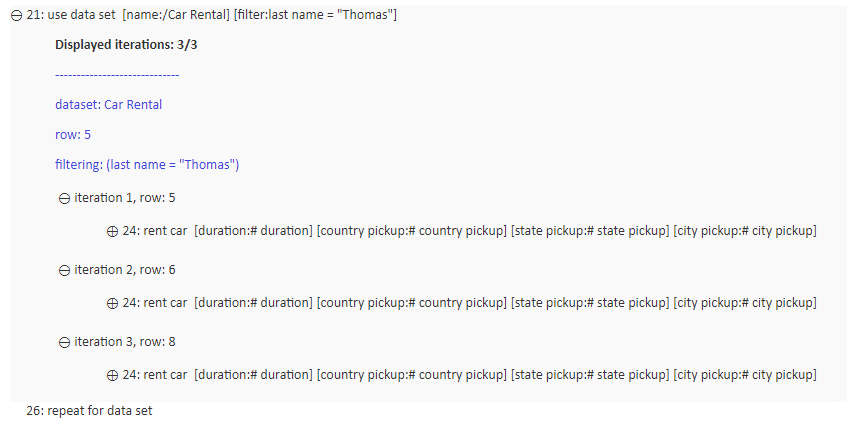Collapse iteration 1, row 5

pos(64,199)
